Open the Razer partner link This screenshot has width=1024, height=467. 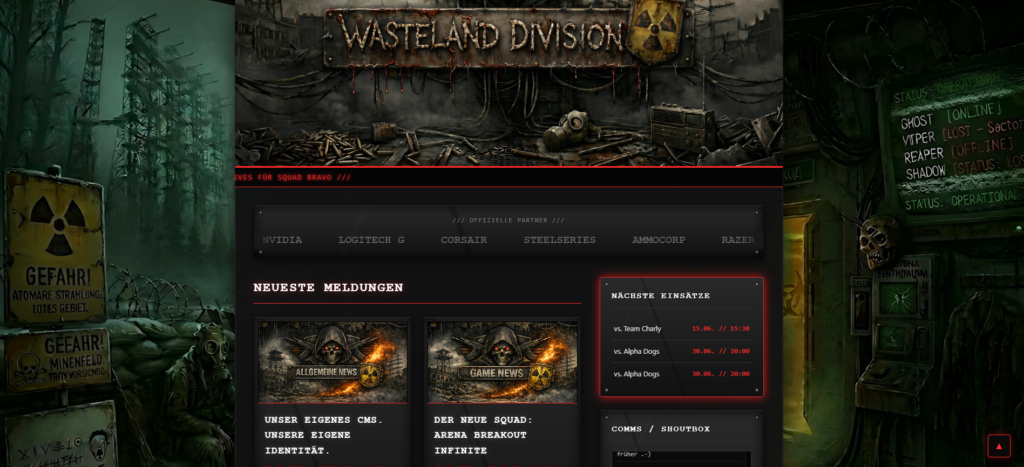(x=738, y=240)
